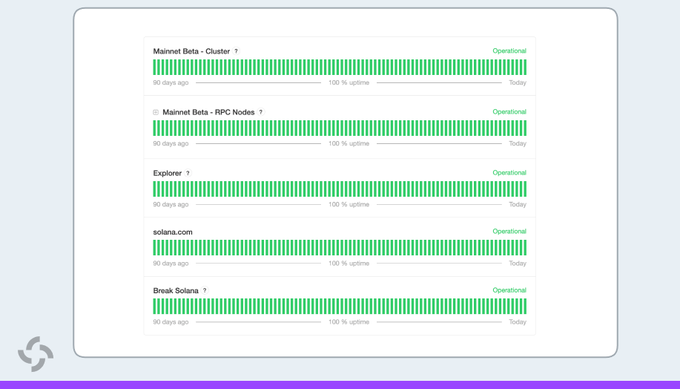Screen dimensions: 680x389
Task: Select the Explorer component title
Action: click(167, 173)
